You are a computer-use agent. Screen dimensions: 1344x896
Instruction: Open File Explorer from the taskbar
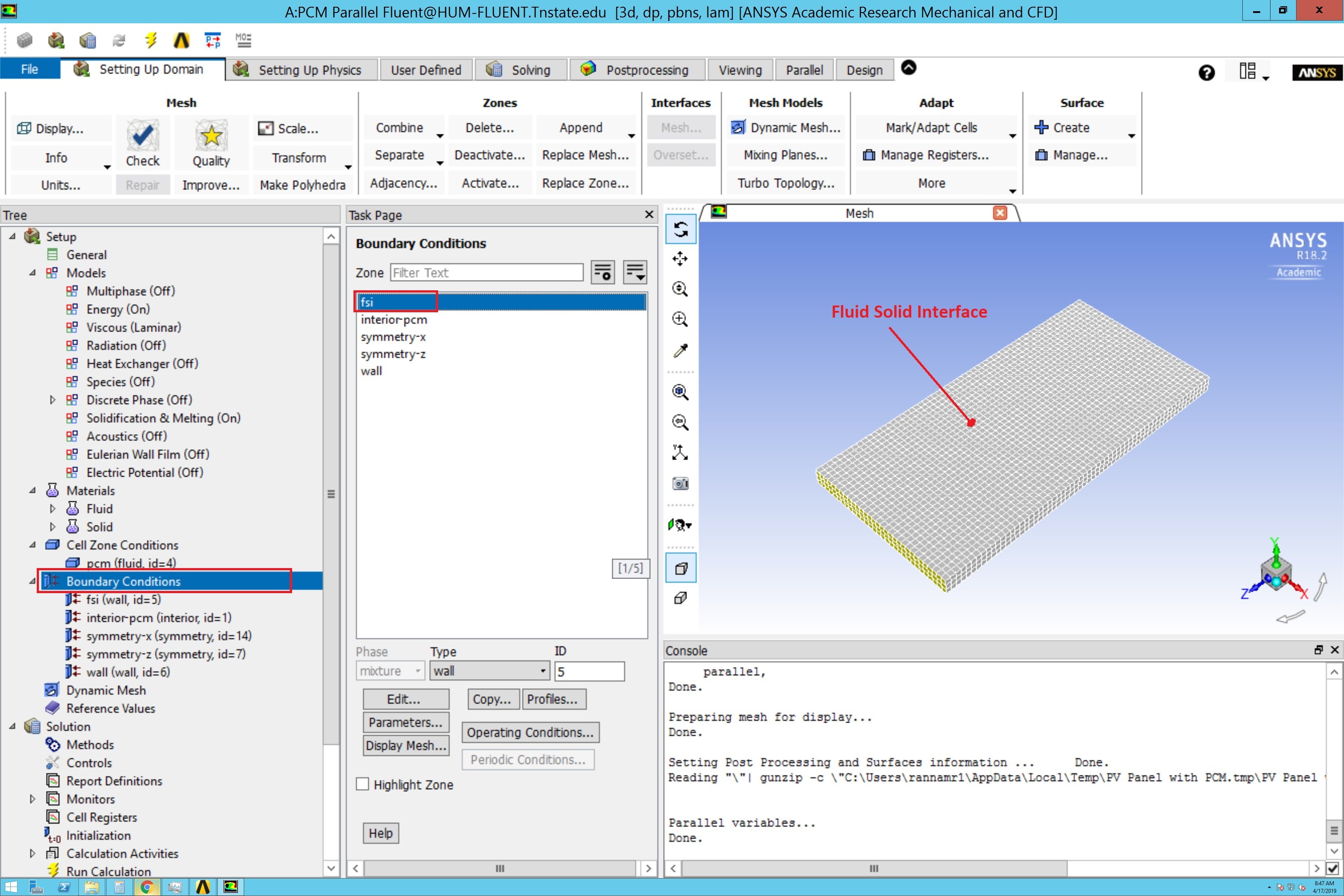92,887
